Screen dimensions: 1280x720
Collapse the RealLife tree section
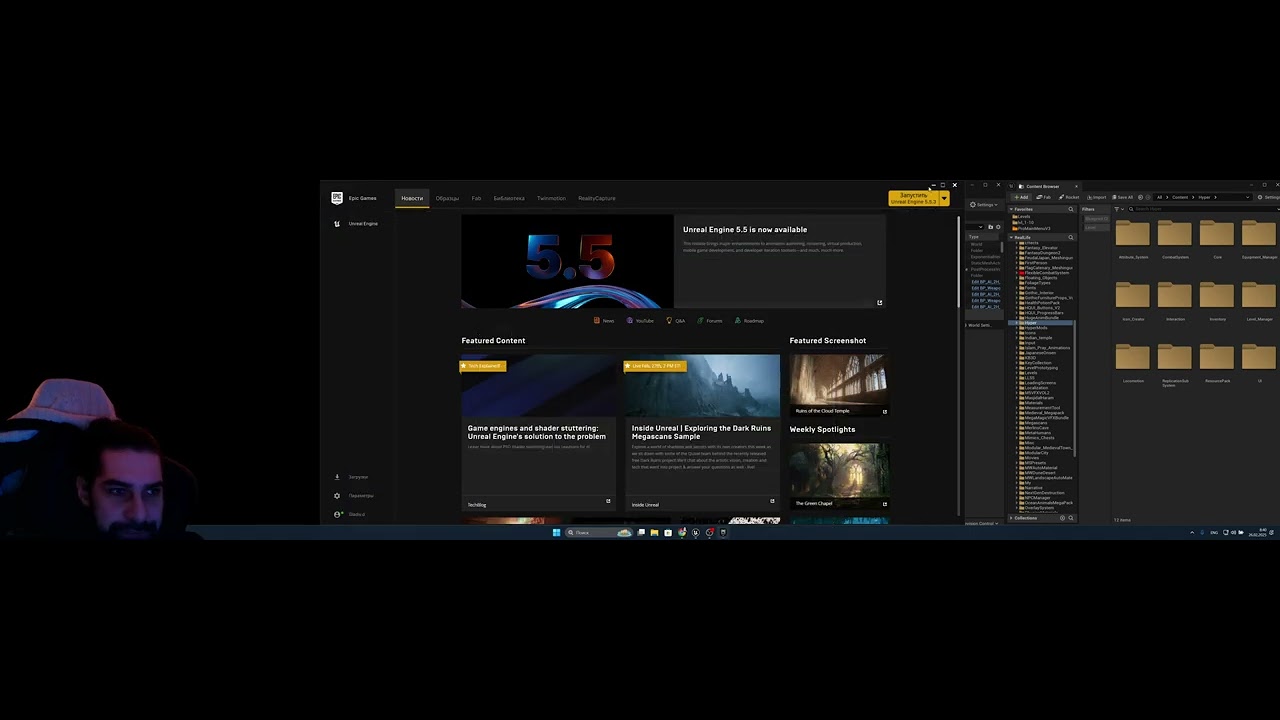(1011, 237)
